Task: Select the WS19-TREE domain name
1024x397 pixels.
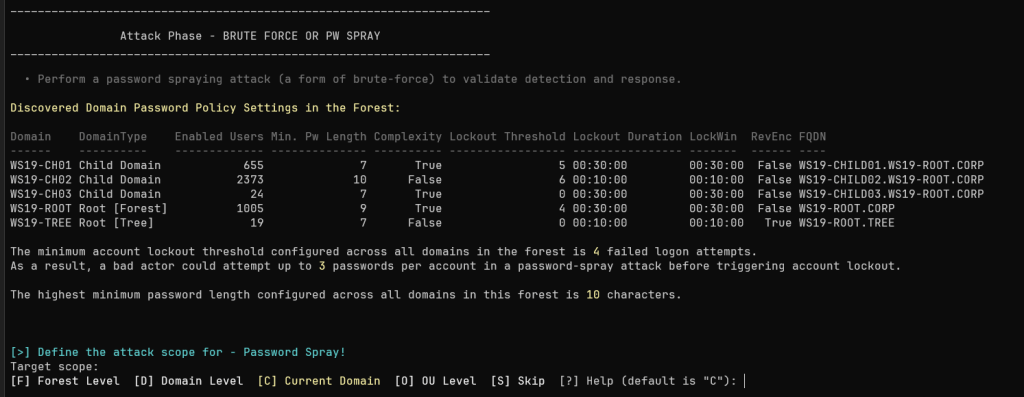Action: click(x=41, y=223)
